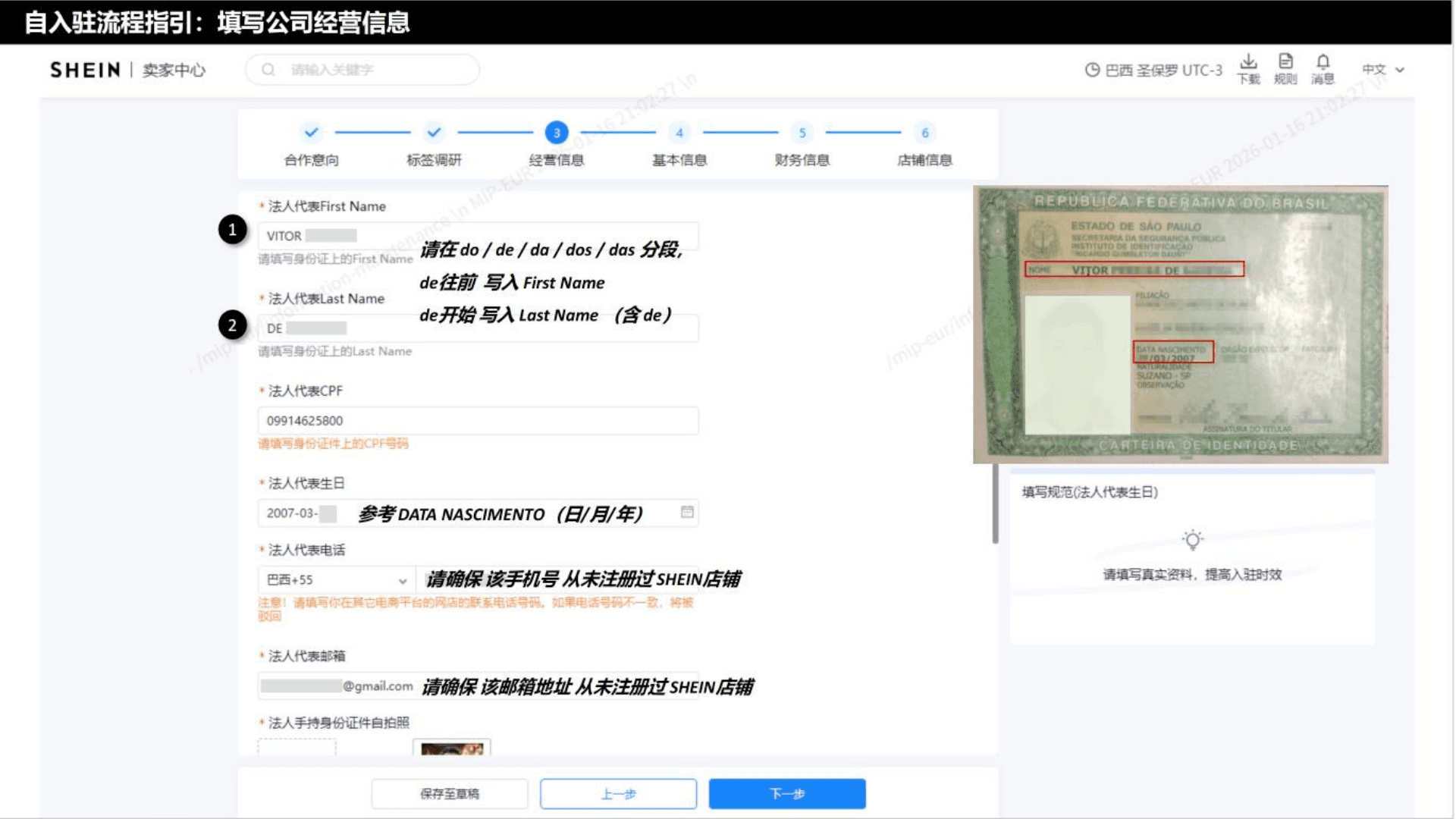Expand the language dropdown 中文

[1383, 70]
